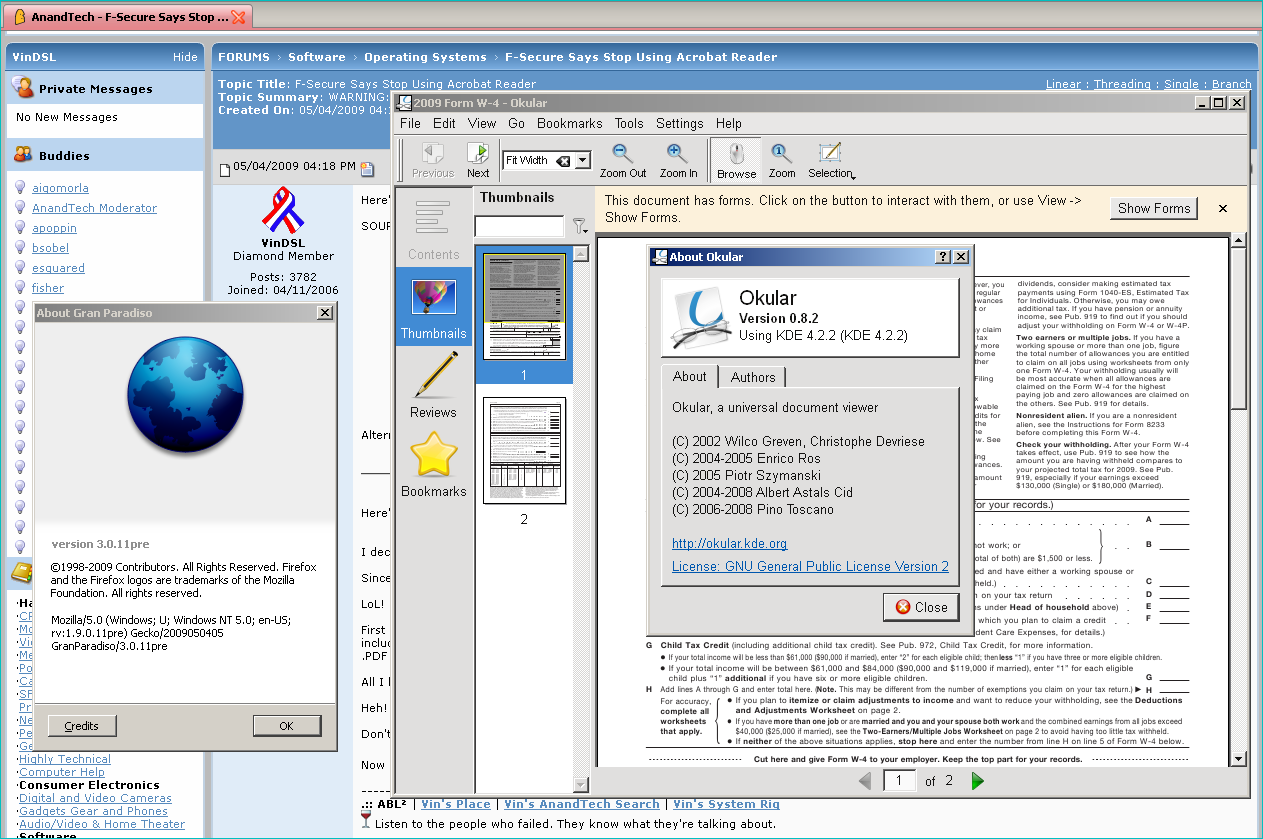Open the Bookmarks menu
This screenshot has height=839, width=1263.
tap(569, 123)
